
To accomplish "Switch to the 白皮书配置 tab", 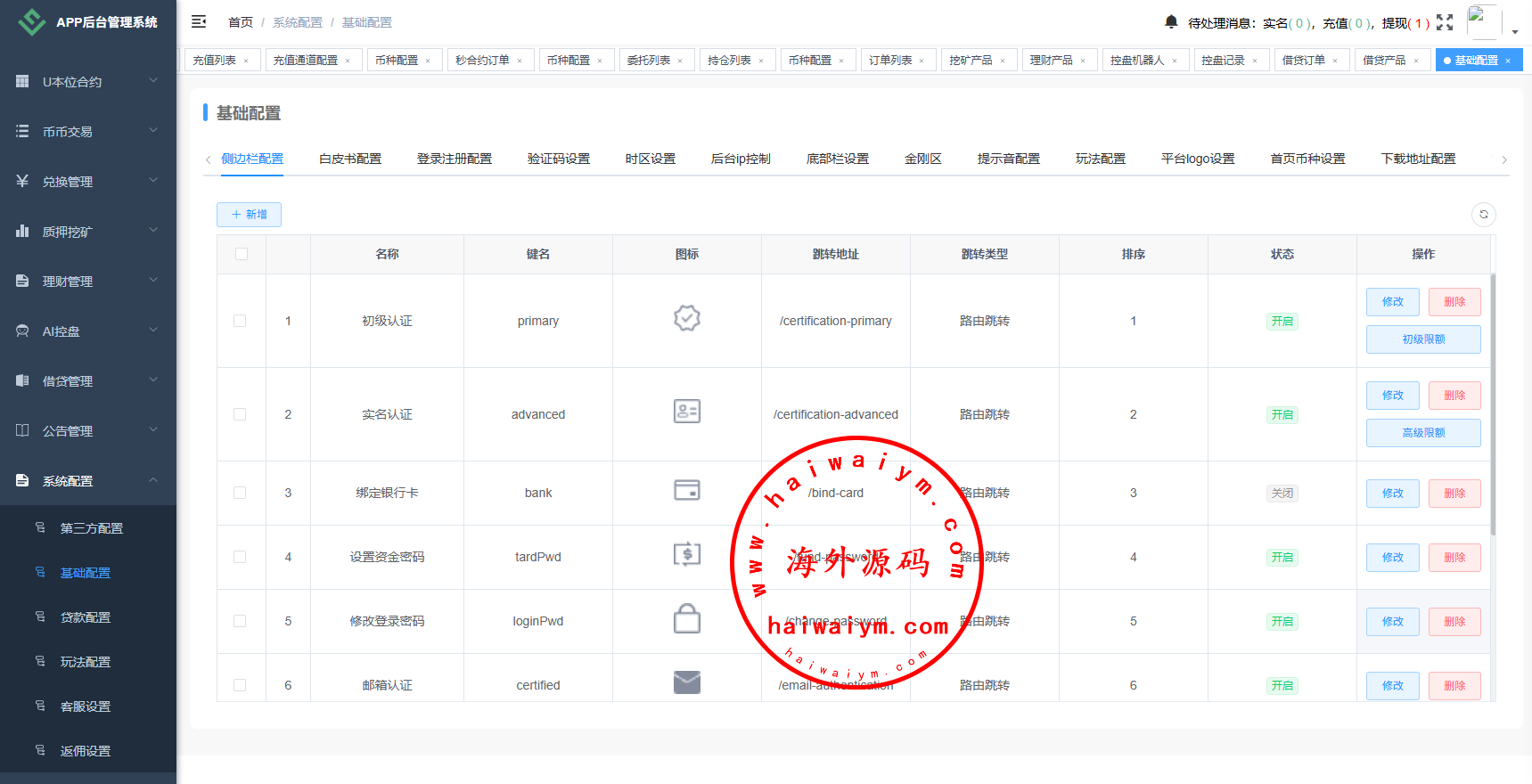I will pos(349,159).
